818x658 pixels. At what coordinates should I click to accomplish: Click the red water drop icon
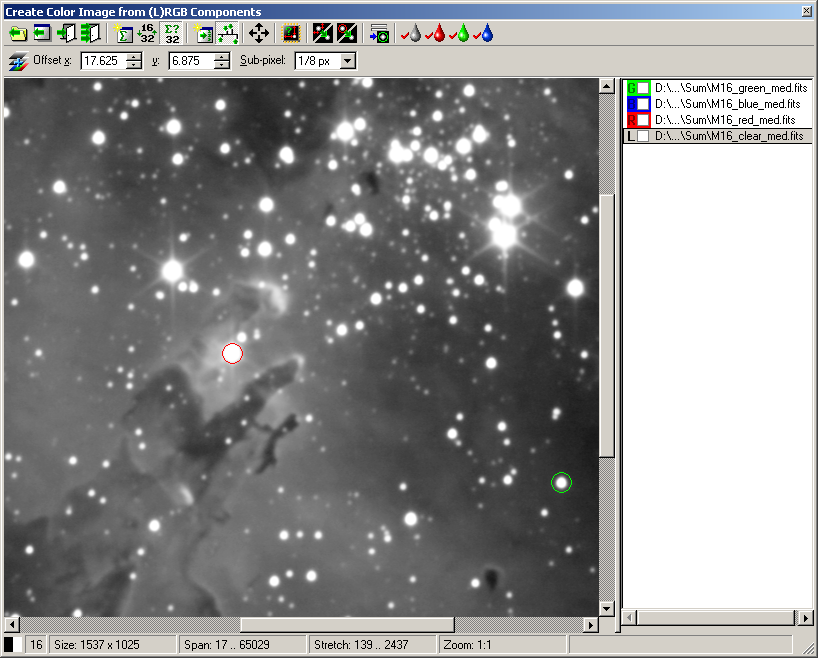point(436,33)
